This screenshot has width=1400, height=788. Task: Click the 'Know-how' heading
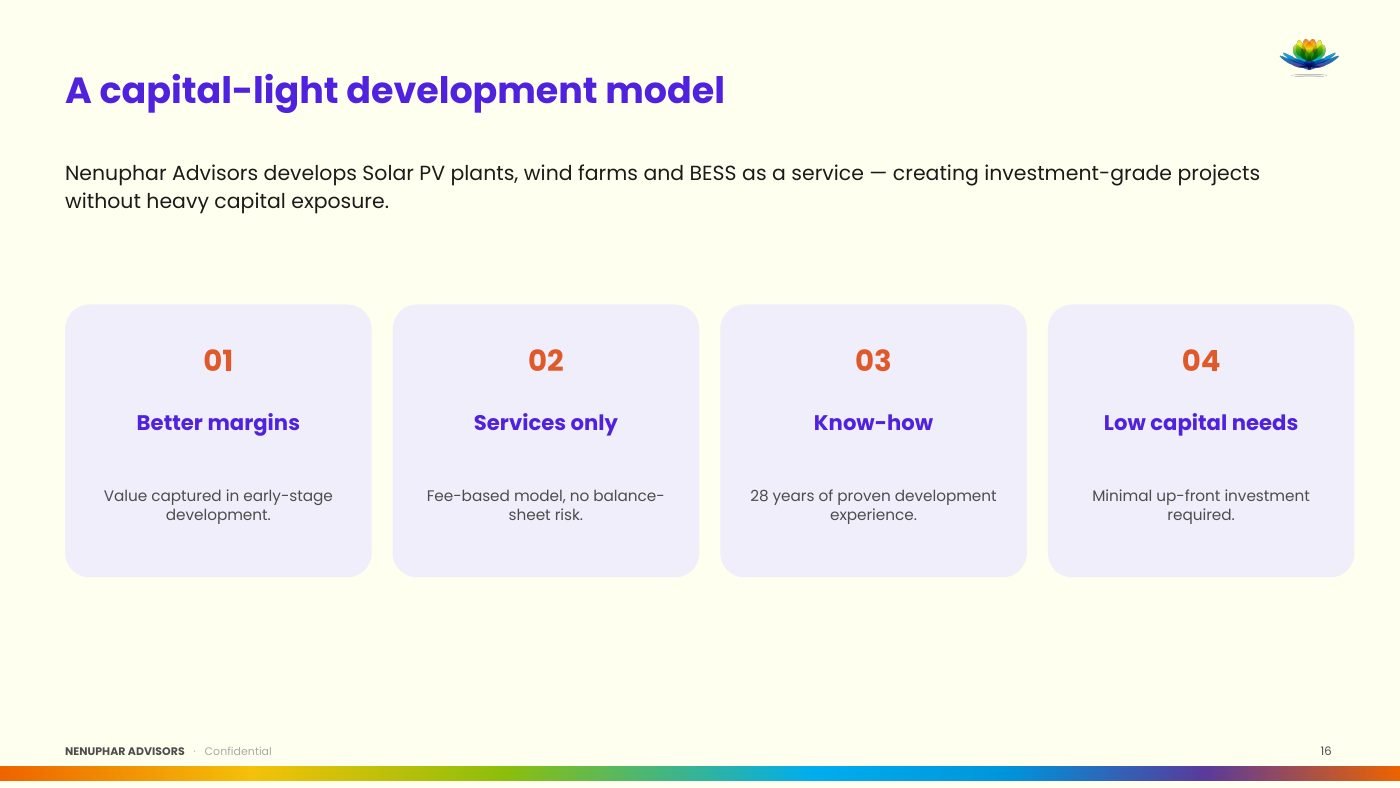click(x=873, y=423)
